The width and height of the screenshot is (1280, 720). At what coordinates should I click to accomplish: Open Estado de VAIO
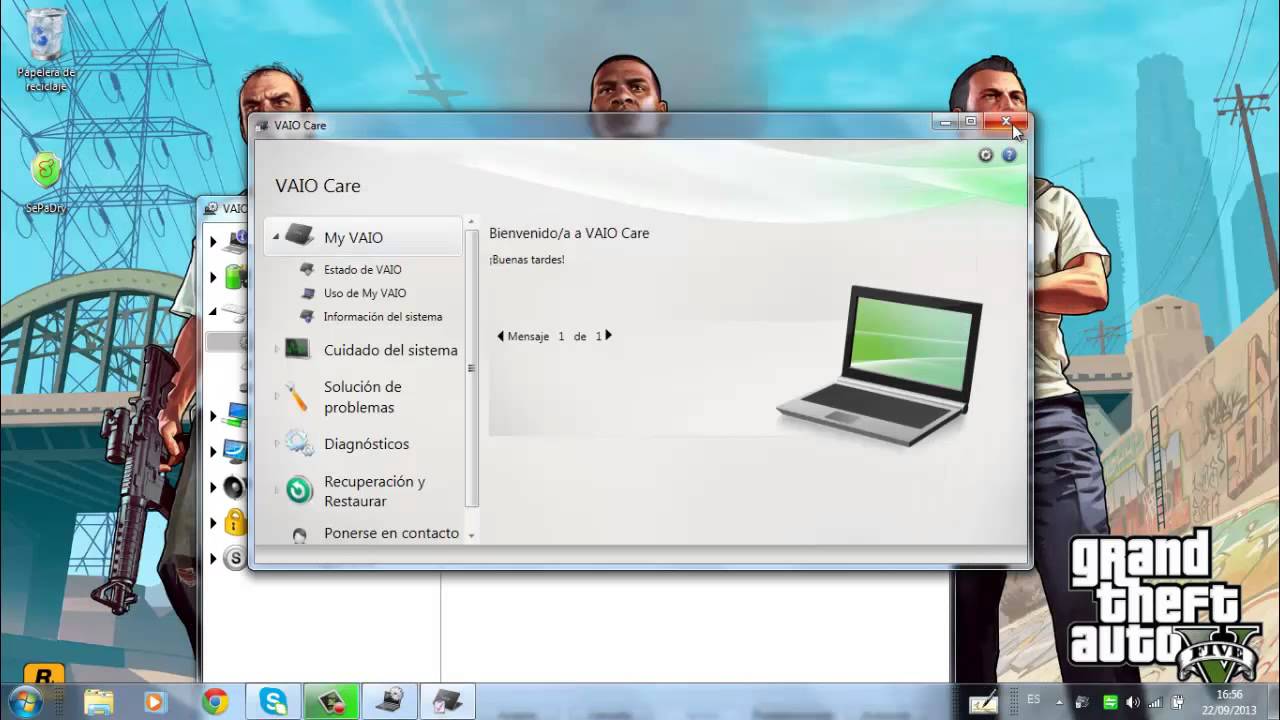363,270
